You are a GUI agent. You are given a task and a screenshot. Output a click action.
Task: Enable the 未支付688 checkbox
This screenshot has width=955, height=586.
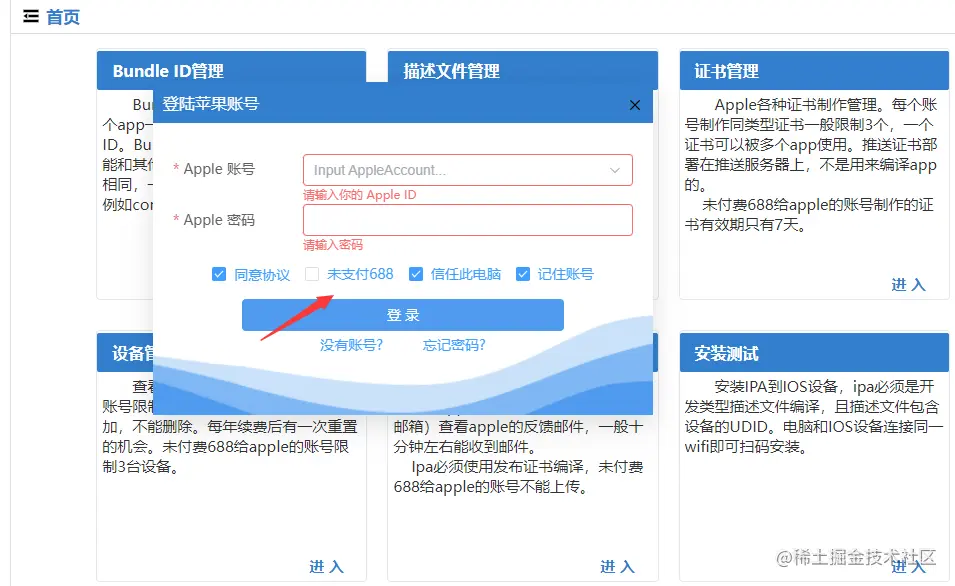(x=312, y=274)
